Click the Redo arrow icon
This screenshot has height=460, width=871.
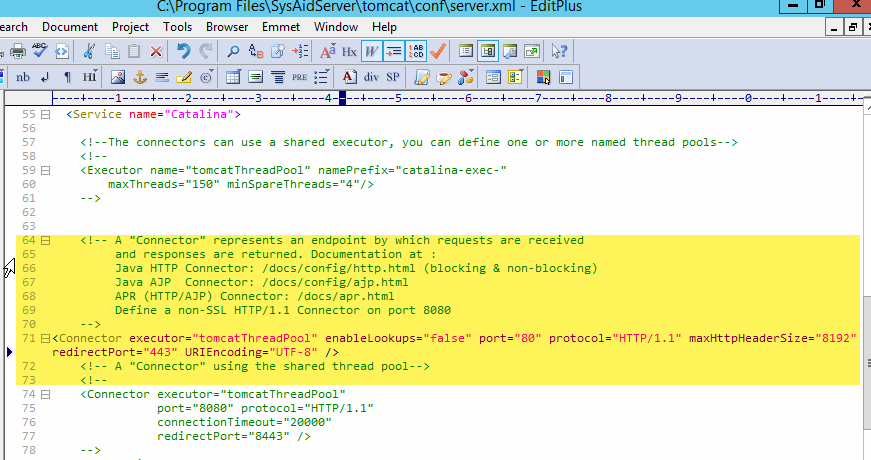click(x=206, y=51)
